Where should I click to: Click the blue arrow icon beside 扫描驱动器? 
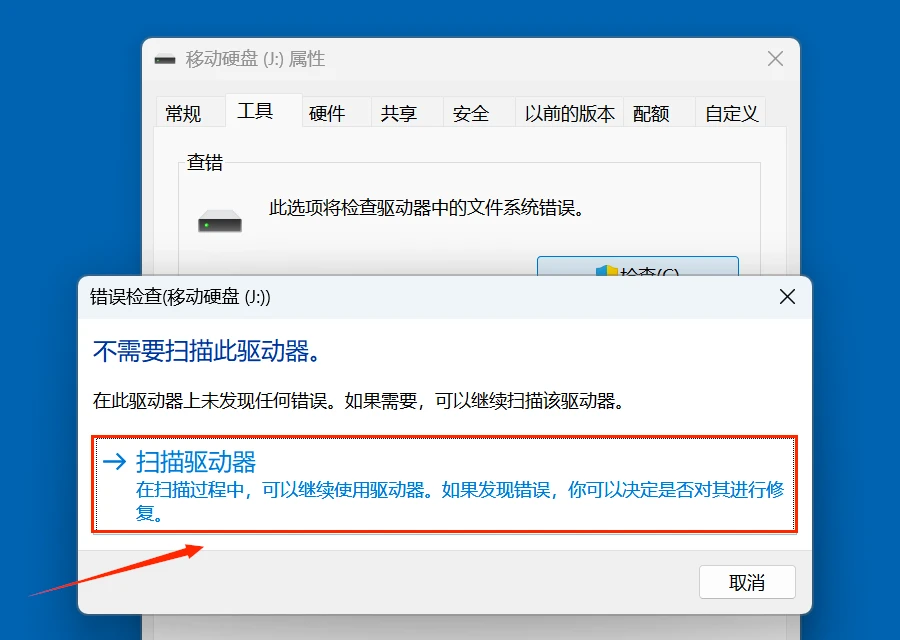click(116, 462)
